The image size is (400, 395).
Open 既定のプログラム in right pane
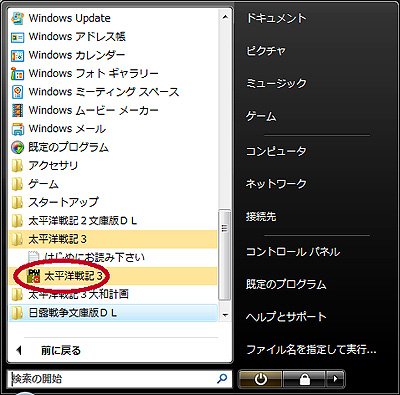click(x=286, y=284)
